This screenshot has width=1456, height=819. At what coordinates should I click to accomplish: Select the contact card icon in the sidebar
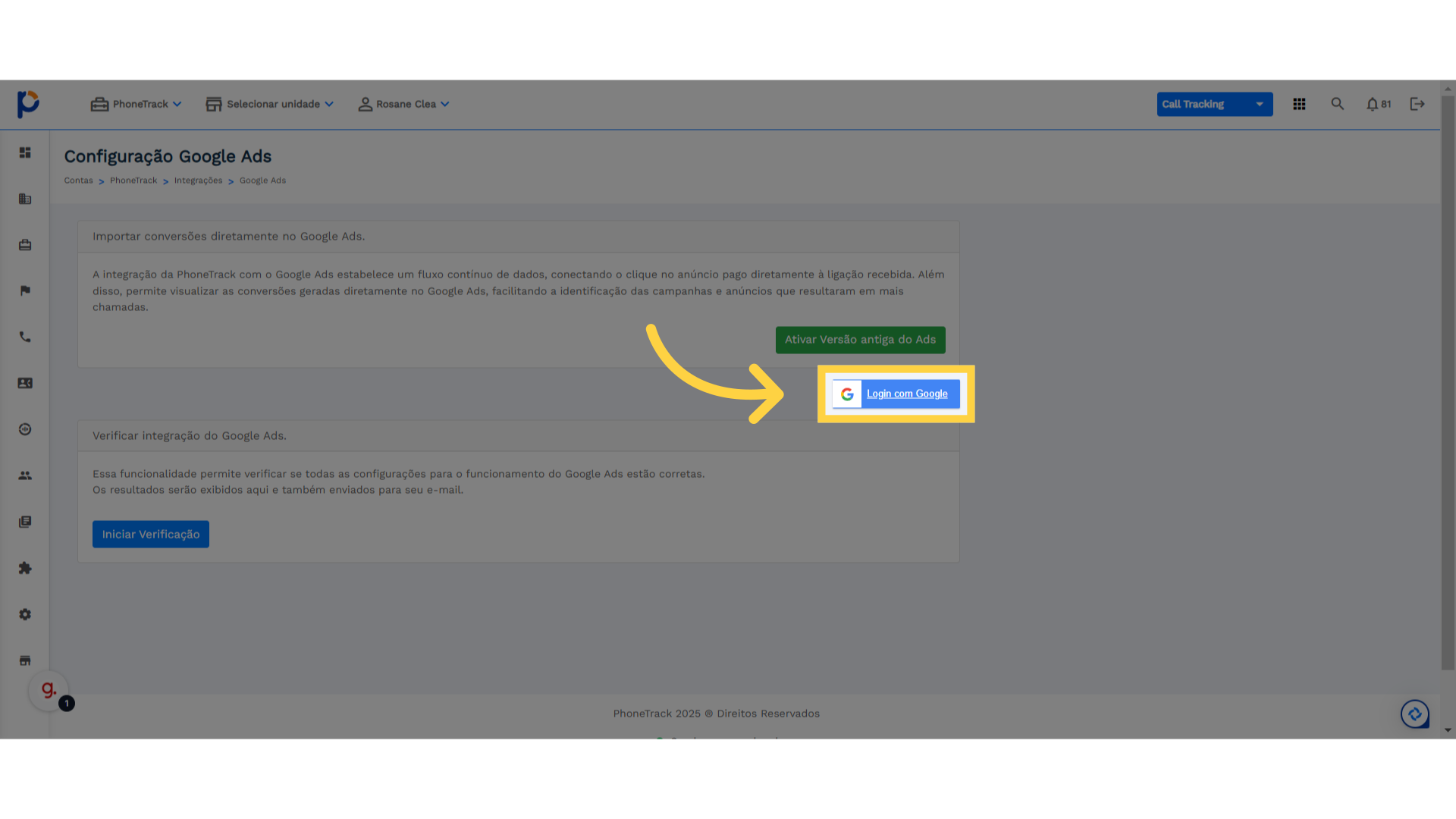(x=25, y=383)
